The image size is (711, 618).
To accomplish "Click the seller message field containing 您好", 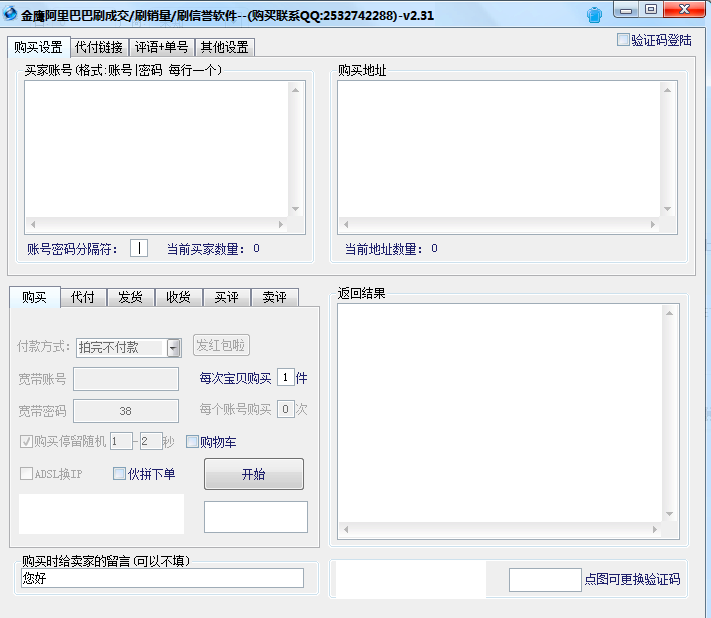I will pyautogui.click(x=162, y=578).
